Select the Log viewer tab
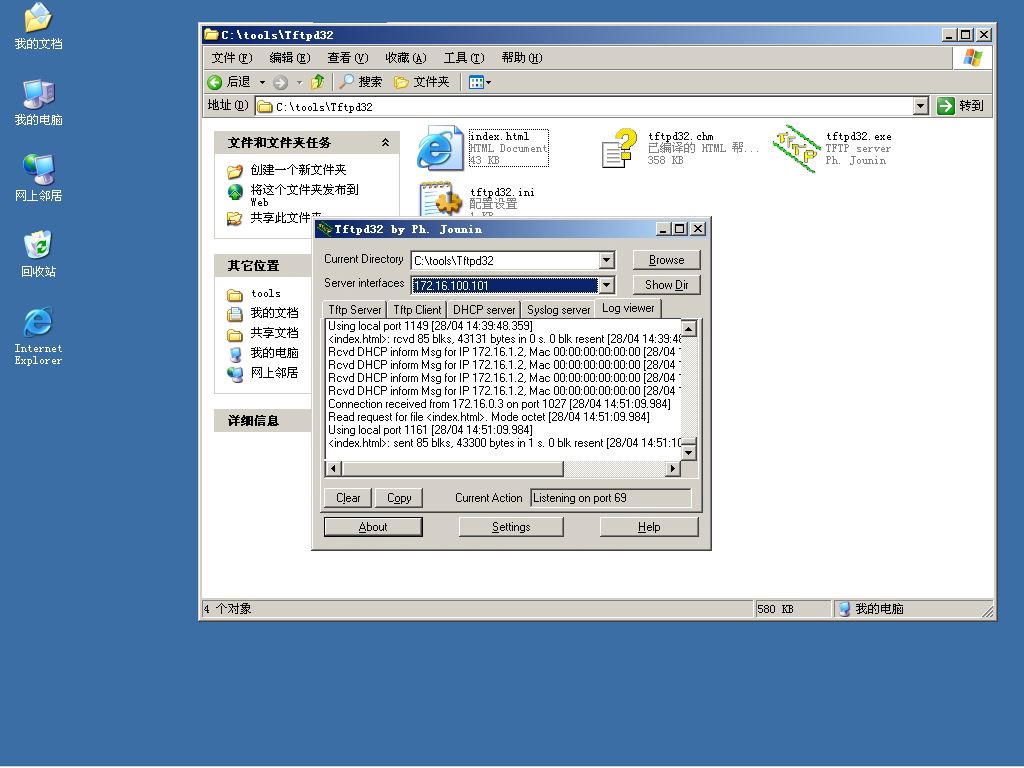This screenshot has height=768, width=1024. click(628, 308)
